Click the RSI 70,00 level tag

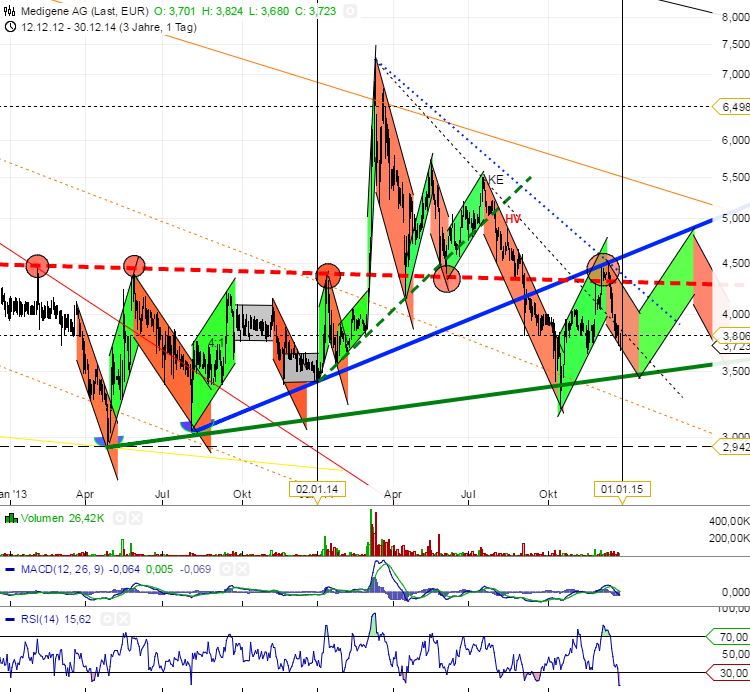[x=729, y=637]
